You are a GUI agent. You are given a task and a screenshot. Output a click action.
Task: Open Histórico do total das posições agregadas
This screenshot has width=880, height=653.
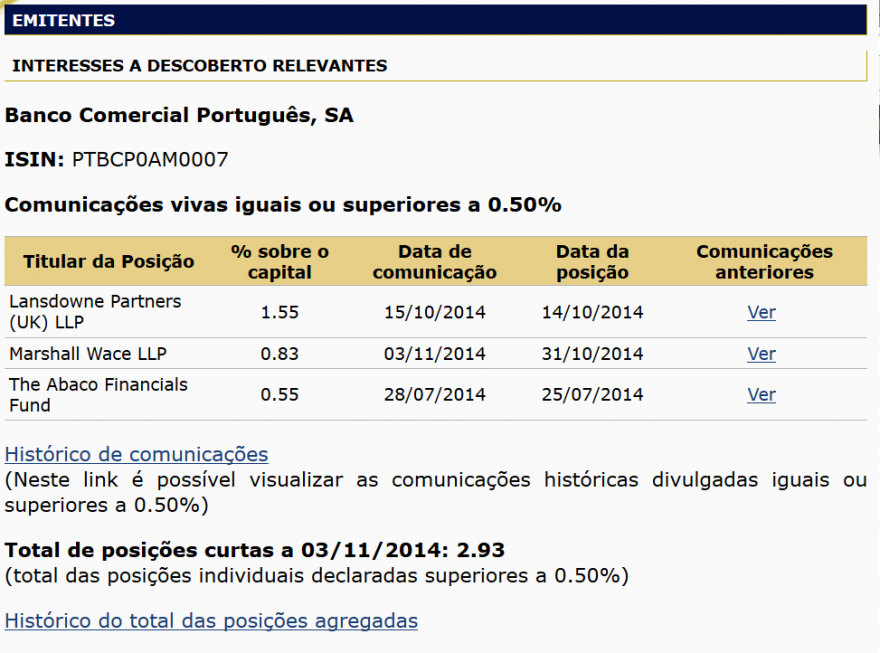[211, 620]
